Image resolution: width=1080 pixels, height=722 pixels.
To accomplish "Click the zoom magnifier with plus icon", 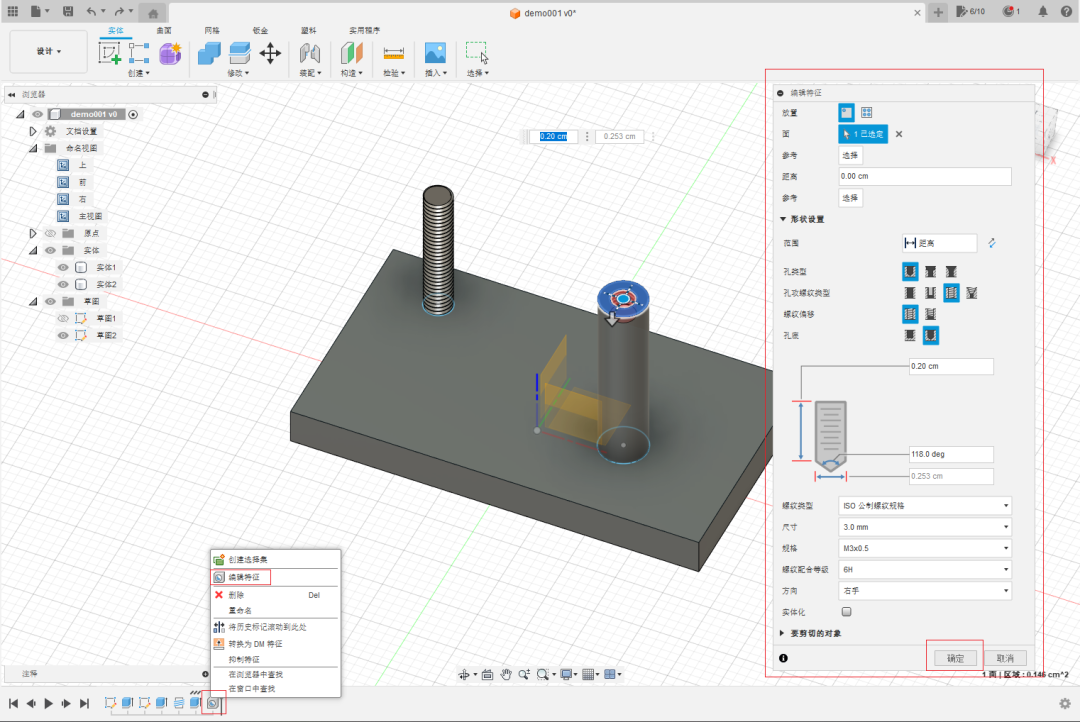I will point(524,674).
